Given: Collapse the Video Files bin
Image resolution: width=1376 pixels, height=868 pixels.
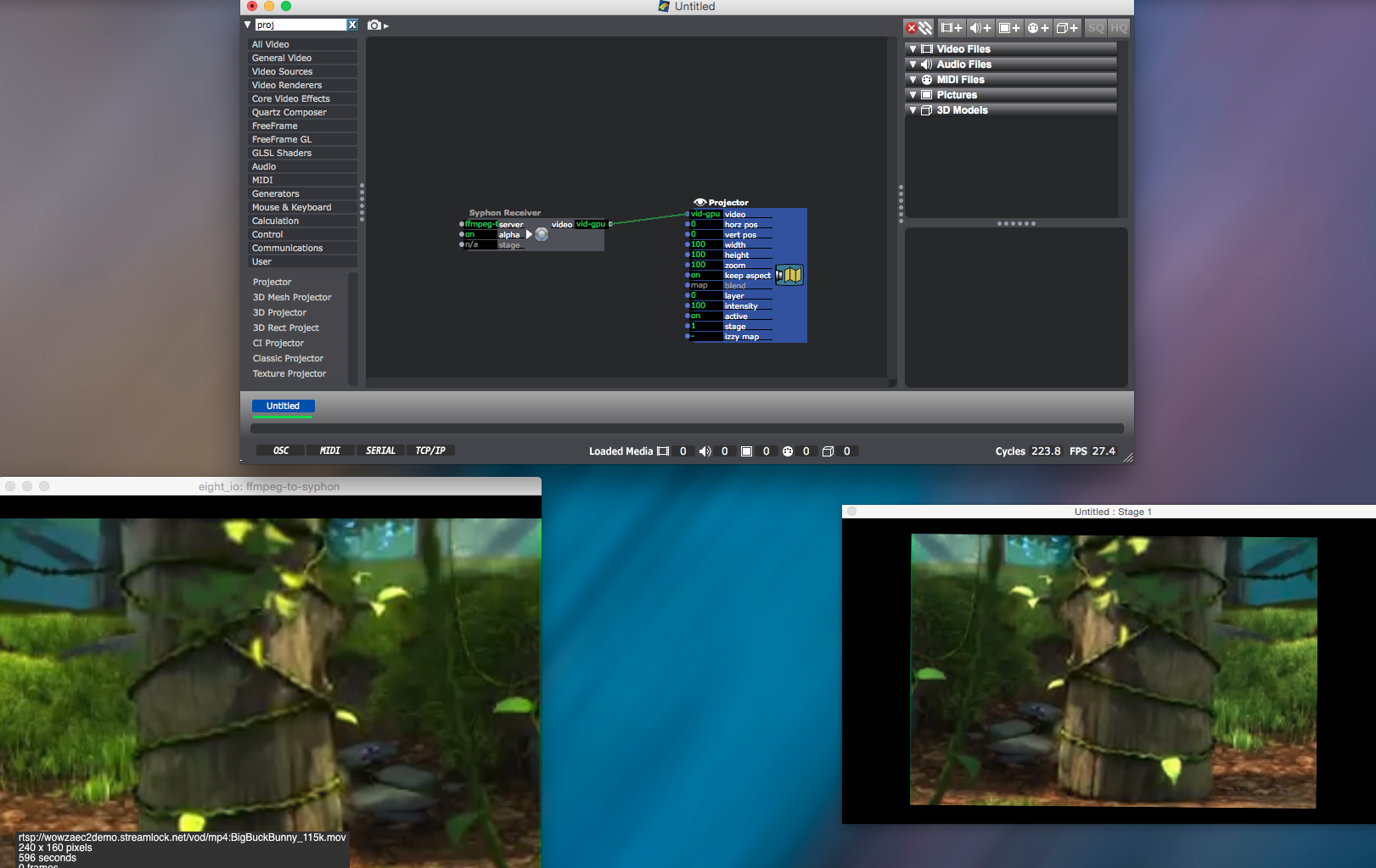Looking at the screenshot, I should [913, 49].
